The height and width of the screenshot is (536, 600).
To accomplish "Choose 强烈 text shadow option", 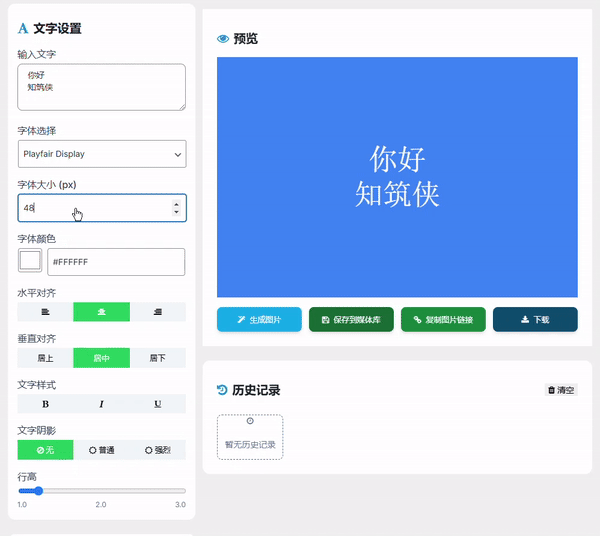I will pyautogui.click(x=157, y=450).
